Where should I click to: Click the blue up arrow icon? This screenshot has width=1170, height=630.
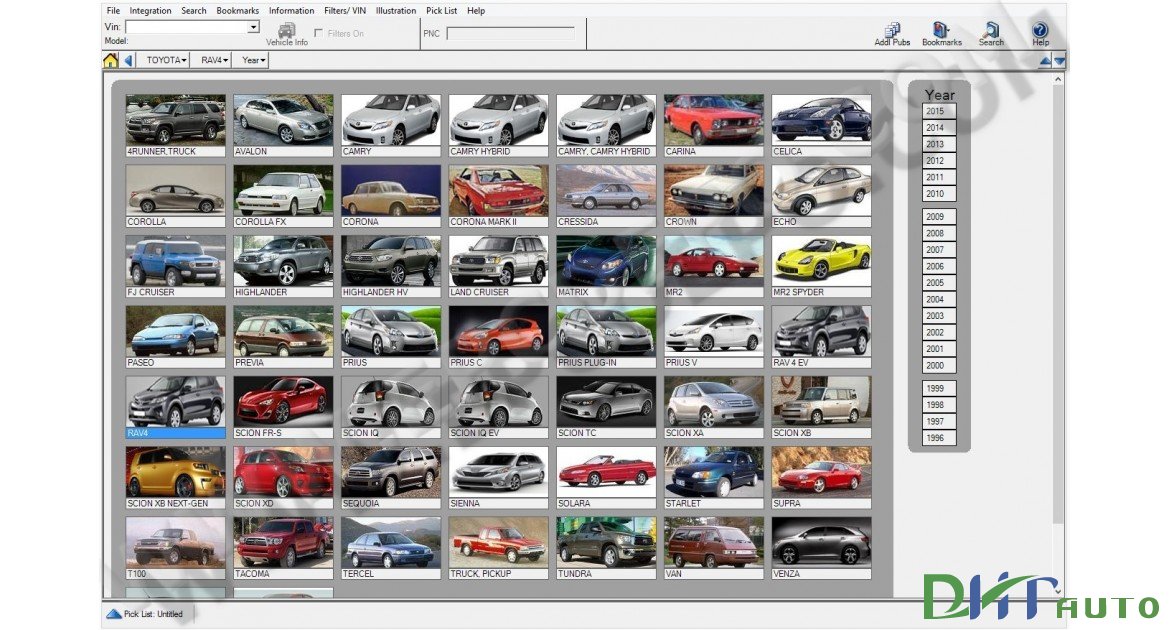1045,61
